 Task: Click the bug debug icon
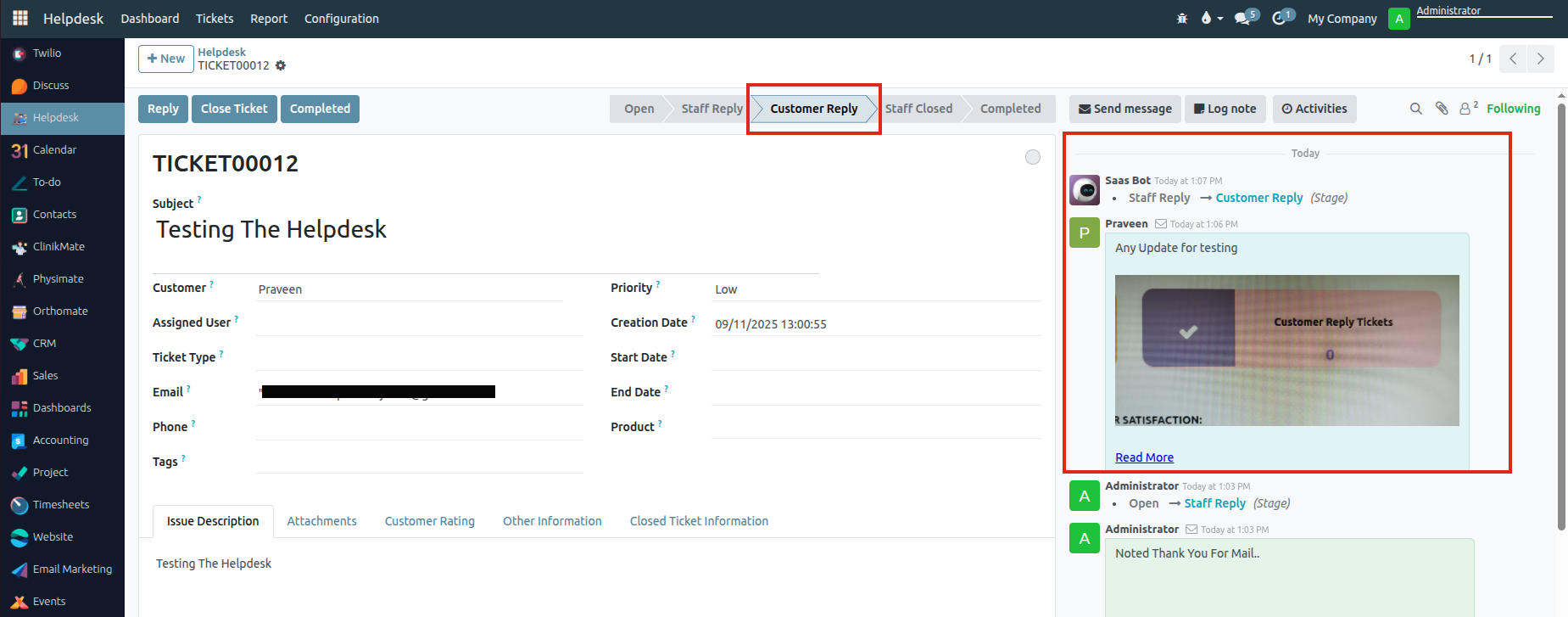[x=1182, y=18]
